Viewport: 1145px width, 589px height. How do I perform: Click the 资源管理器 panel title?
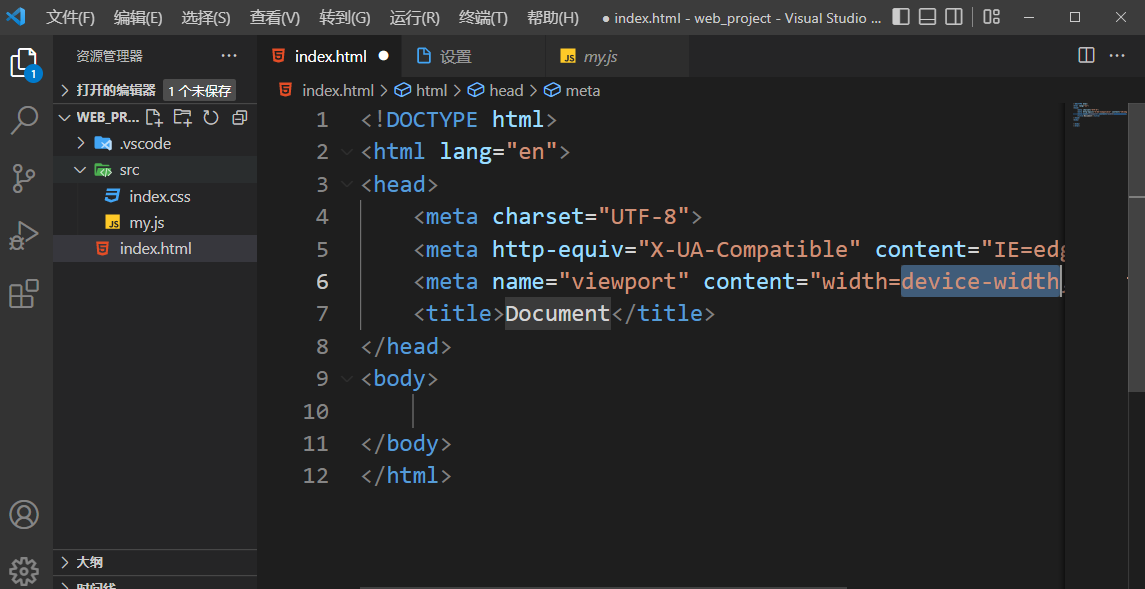click(110, 56)
